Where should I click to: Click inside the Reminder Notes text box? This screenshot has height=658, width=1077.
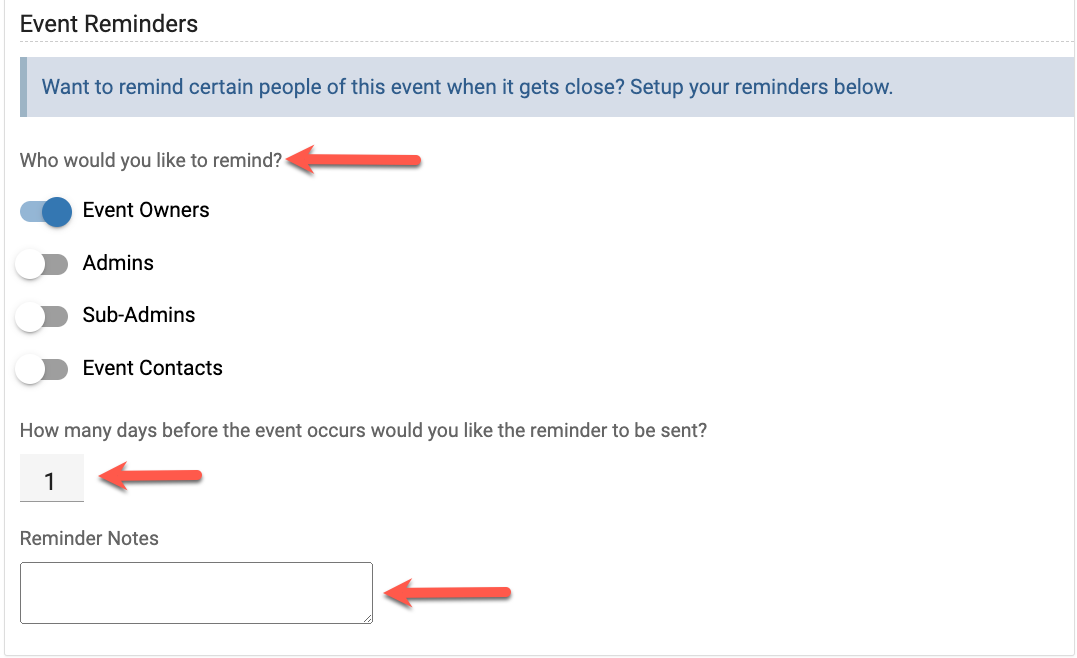point(195,592)
